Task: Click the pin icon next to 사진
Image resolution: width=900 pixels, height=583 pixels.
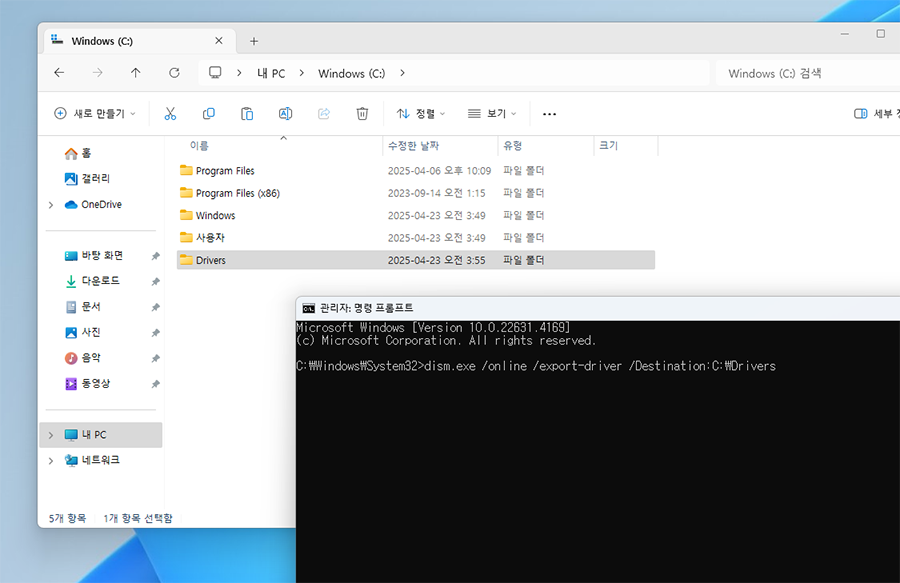Action: coord(155,333)
